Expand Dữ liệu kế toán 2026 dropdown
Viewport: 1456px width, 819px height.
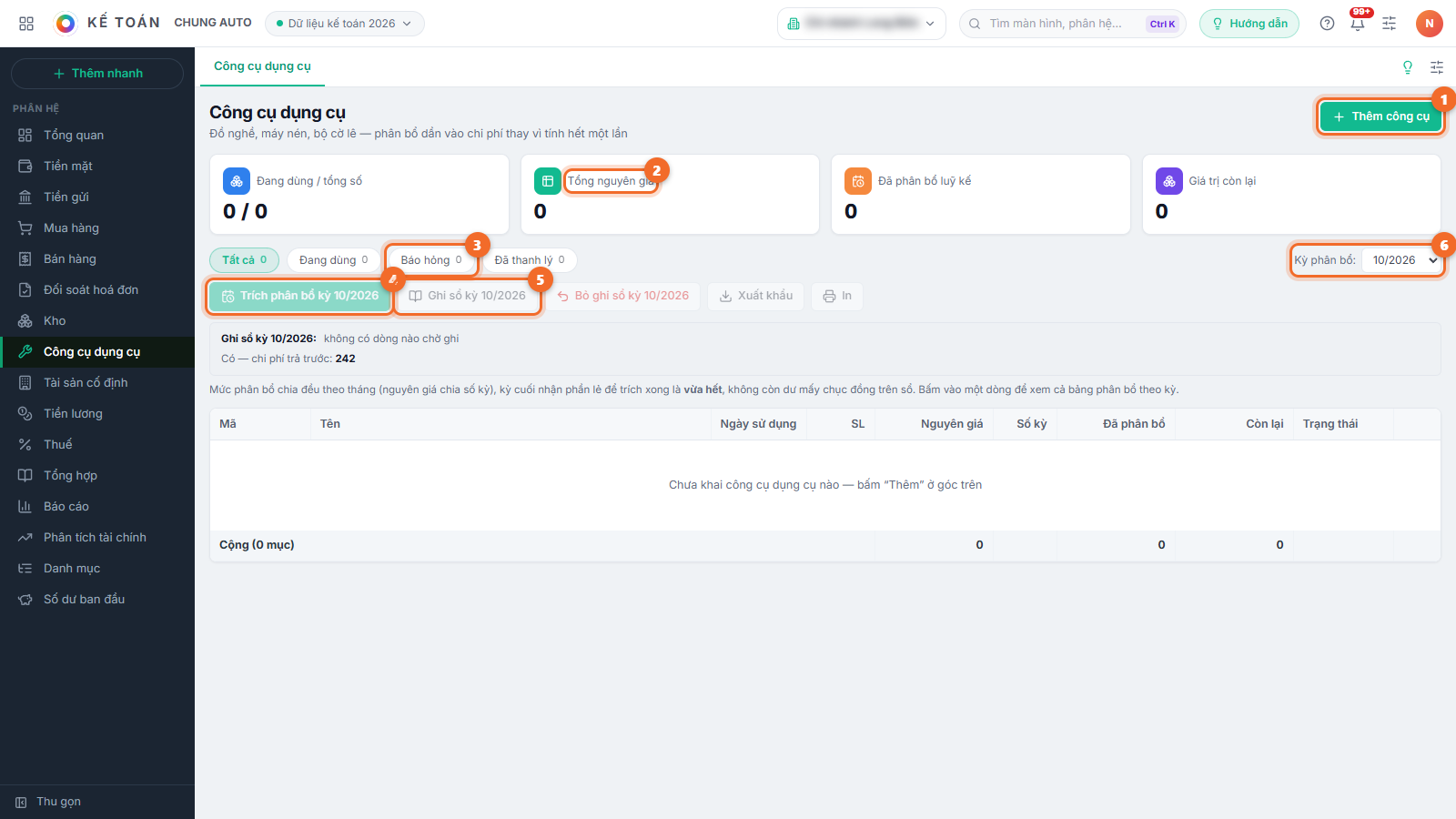tap(345, 24)
